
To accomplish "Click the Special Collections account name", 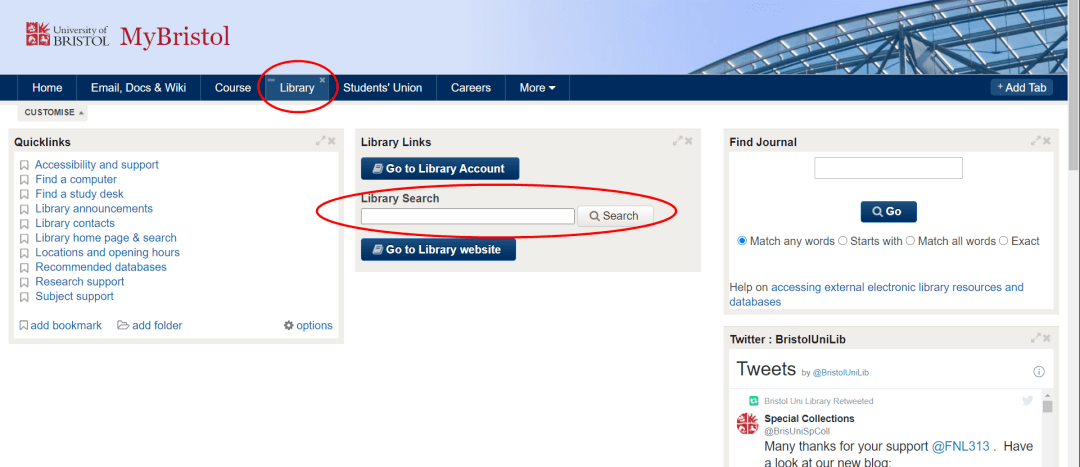I will point(809,419).
